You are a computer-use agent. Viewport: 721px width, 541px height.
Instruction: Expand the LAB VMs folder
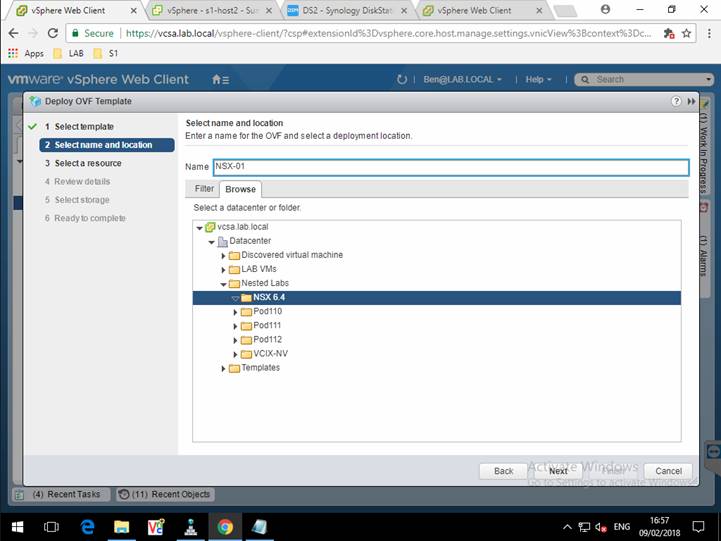223,270
